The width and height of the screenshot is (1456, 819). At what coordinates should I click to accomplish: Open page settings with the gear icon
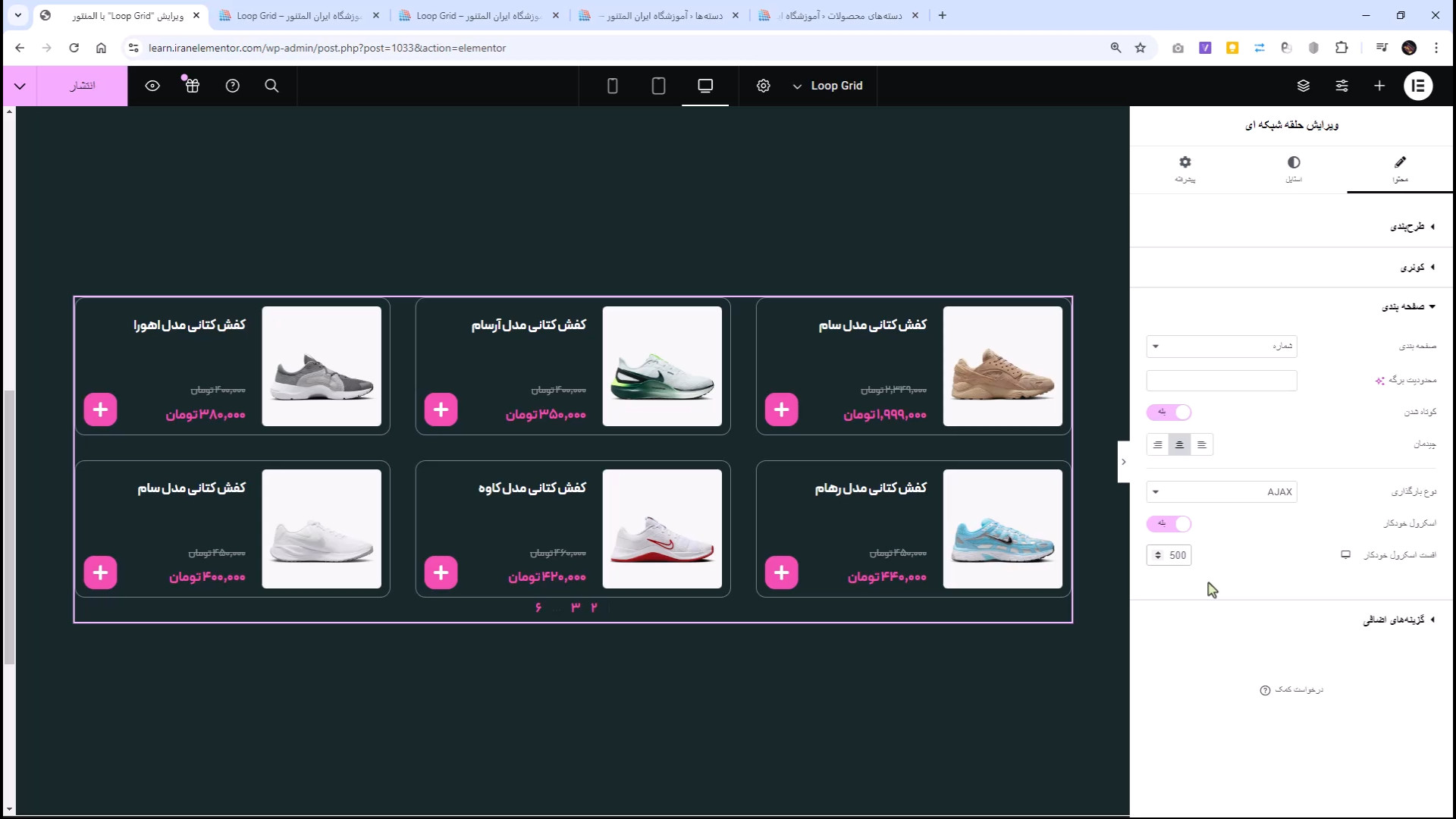point(763,86)
